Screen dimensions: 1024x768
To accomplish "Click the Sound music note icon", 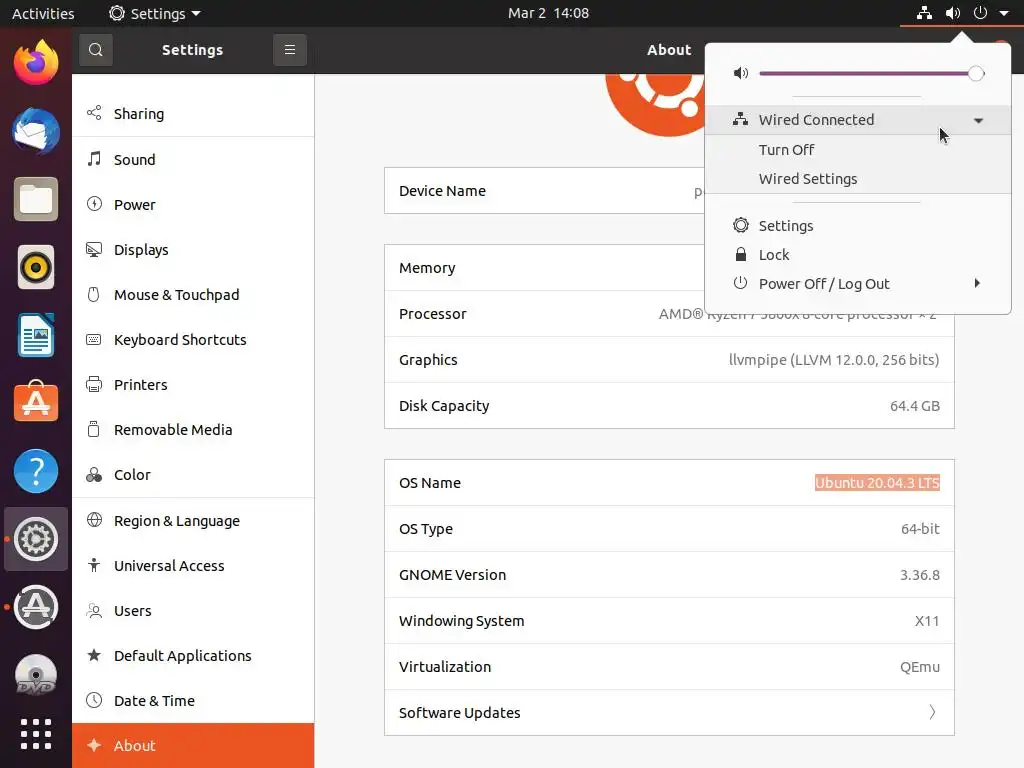I will tap(94, 159).
